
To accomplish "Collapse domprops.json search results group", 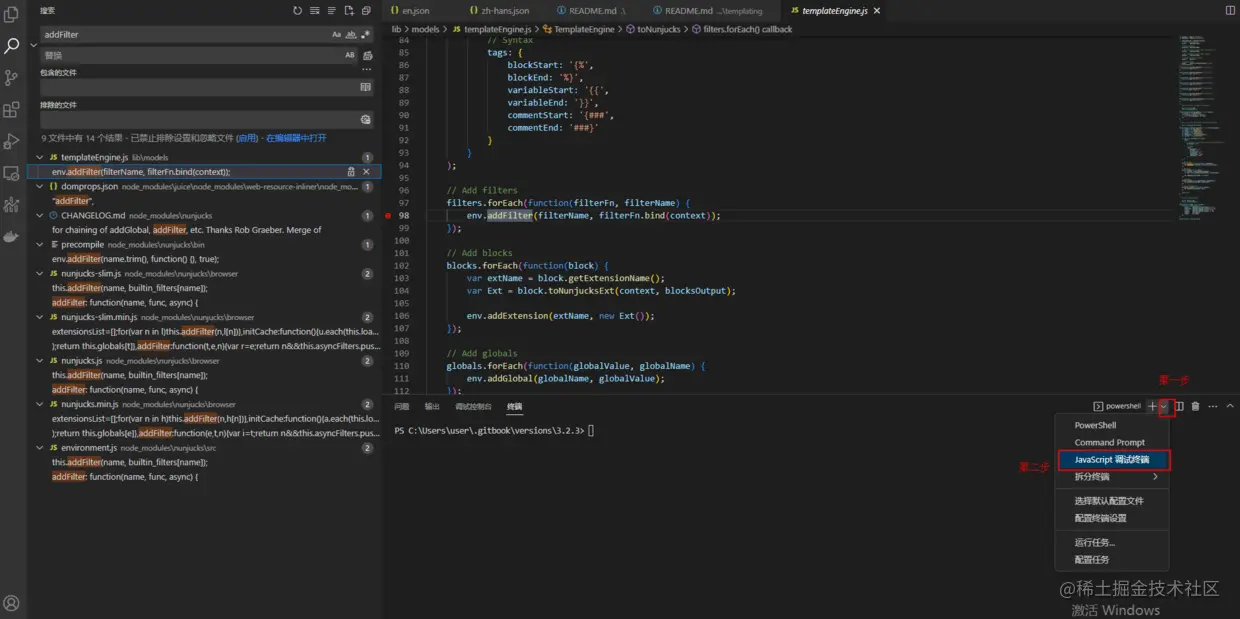I will (x=40, y=186).
